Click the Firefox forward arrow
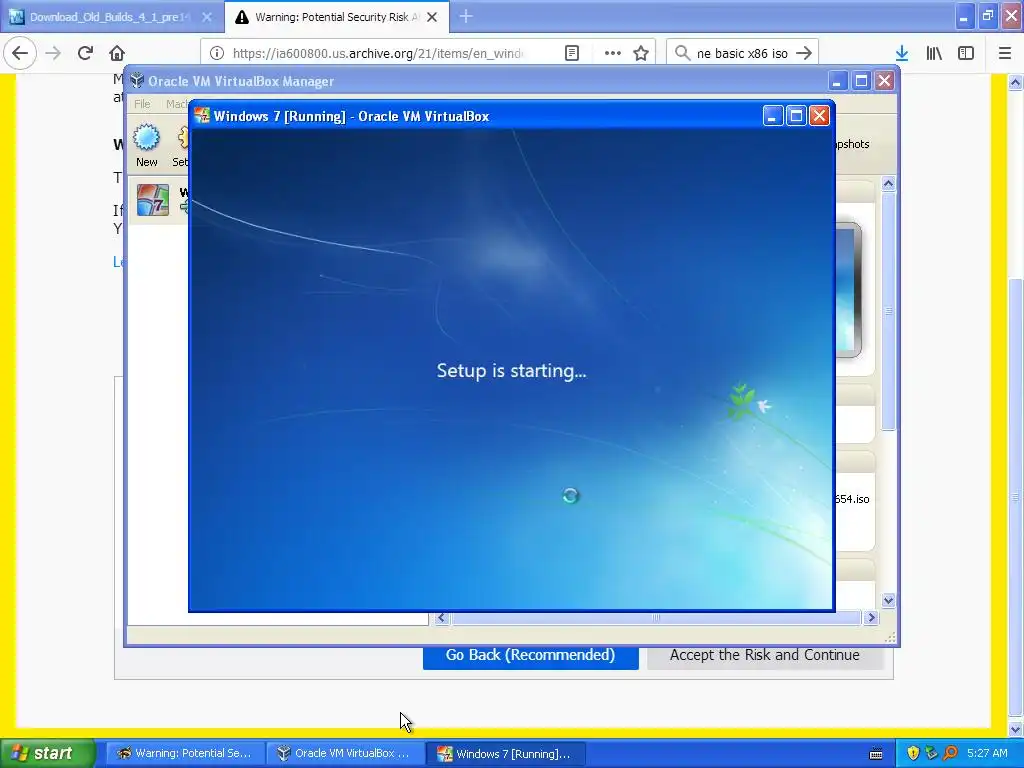 [x=53, y=53]
